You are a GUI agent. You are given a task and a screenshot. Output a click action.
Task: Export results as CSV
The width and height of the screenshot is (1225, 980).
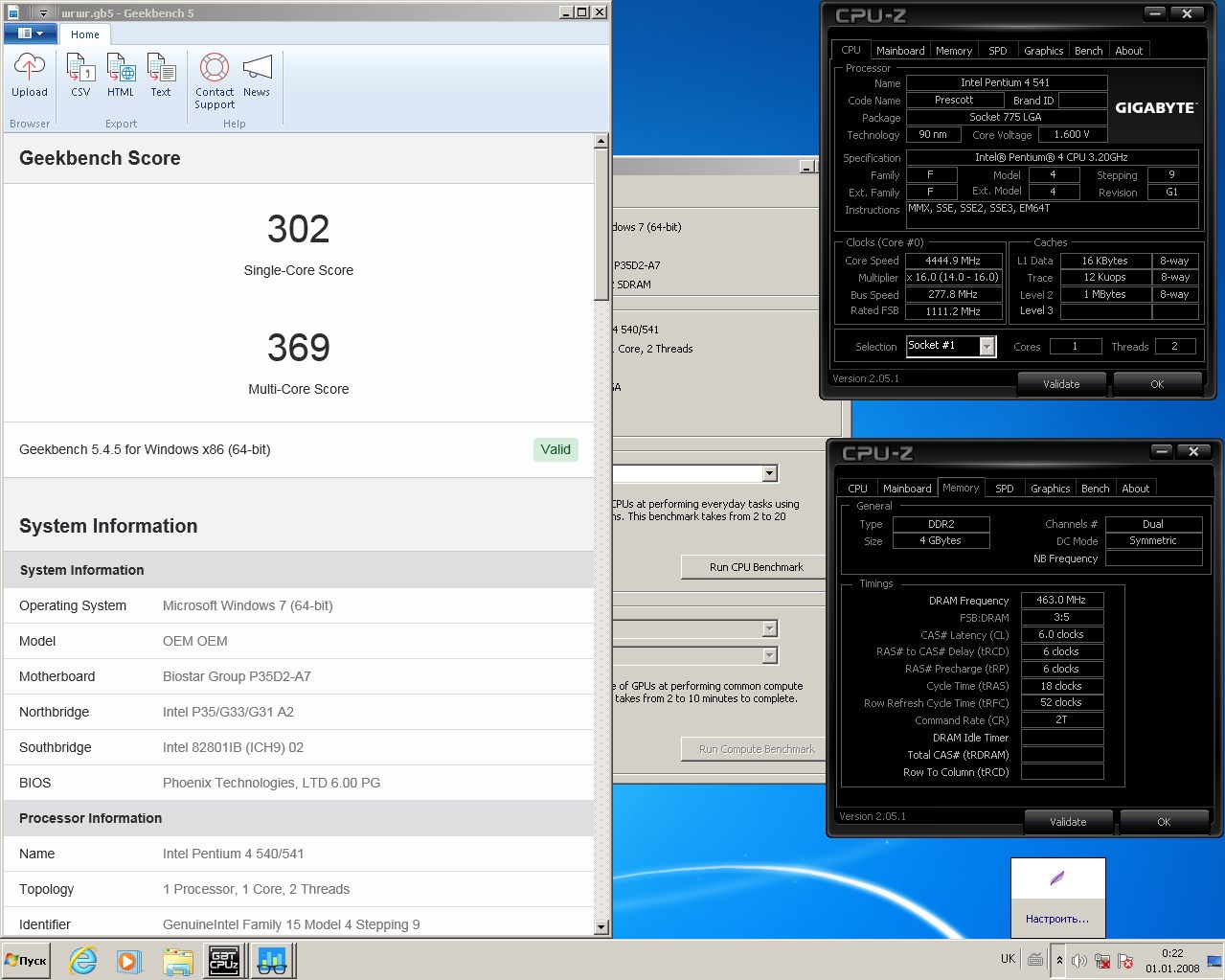click(80, 75)
